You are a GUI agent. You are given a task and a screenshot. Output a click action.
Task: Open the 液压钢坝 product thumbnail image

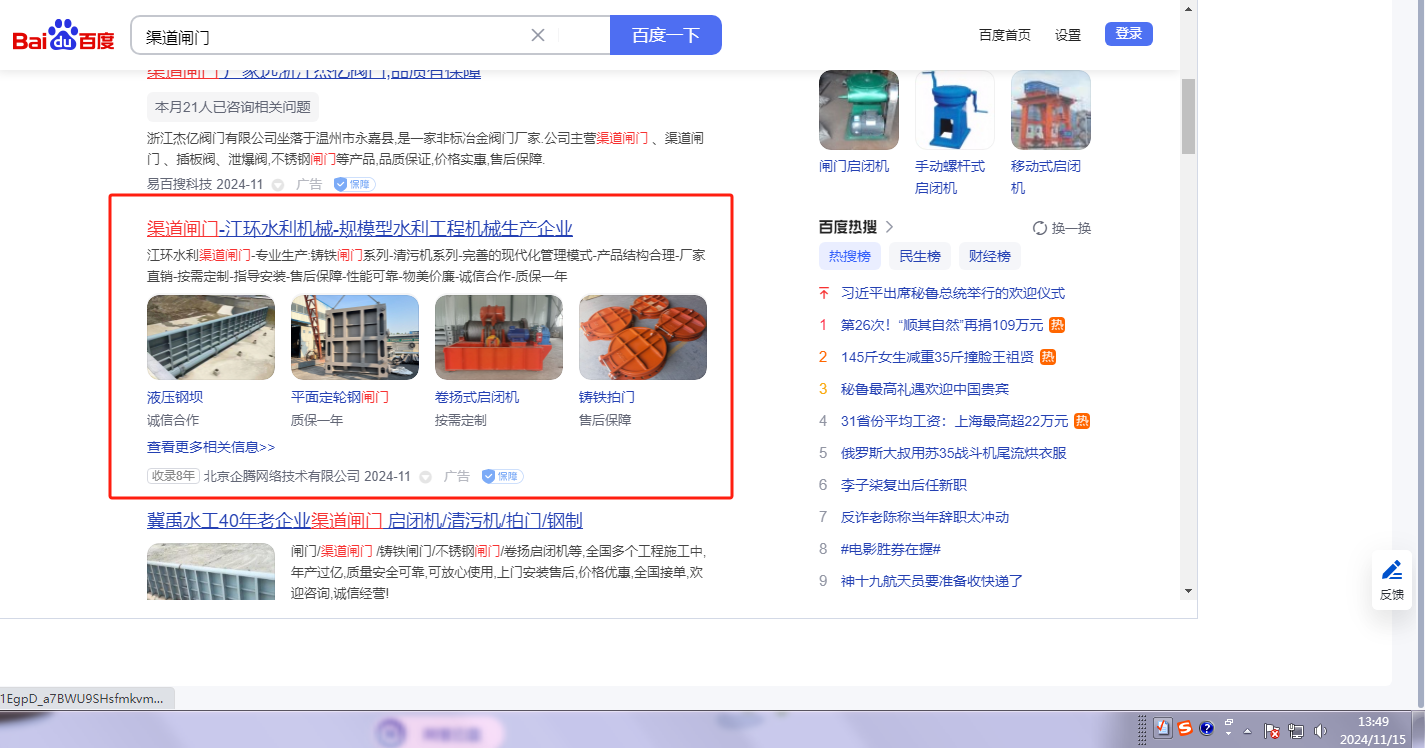211,337
